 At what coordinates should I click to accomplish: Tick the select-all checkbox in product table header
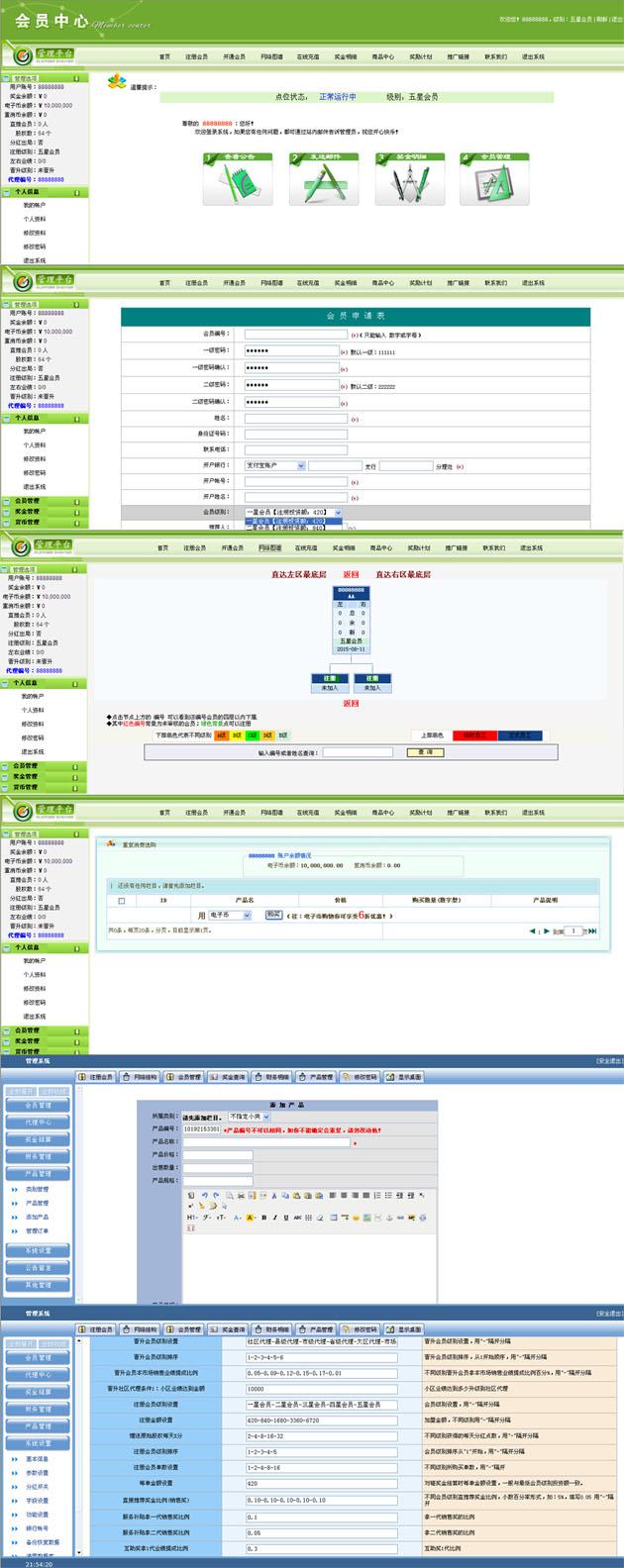pyautogui.click(x=122, y=901)
